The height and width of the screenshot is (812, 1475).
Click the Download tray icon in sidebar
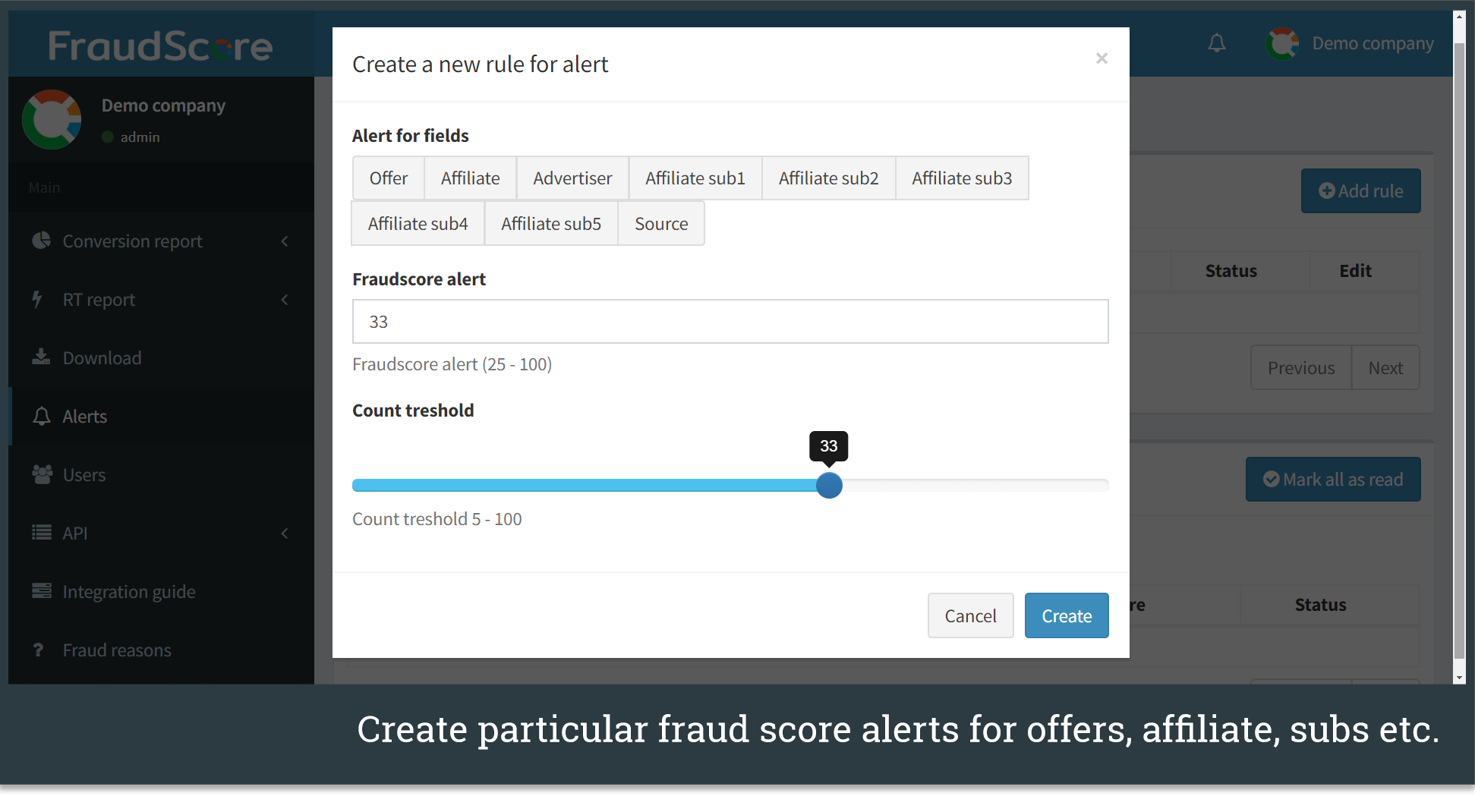41,357
